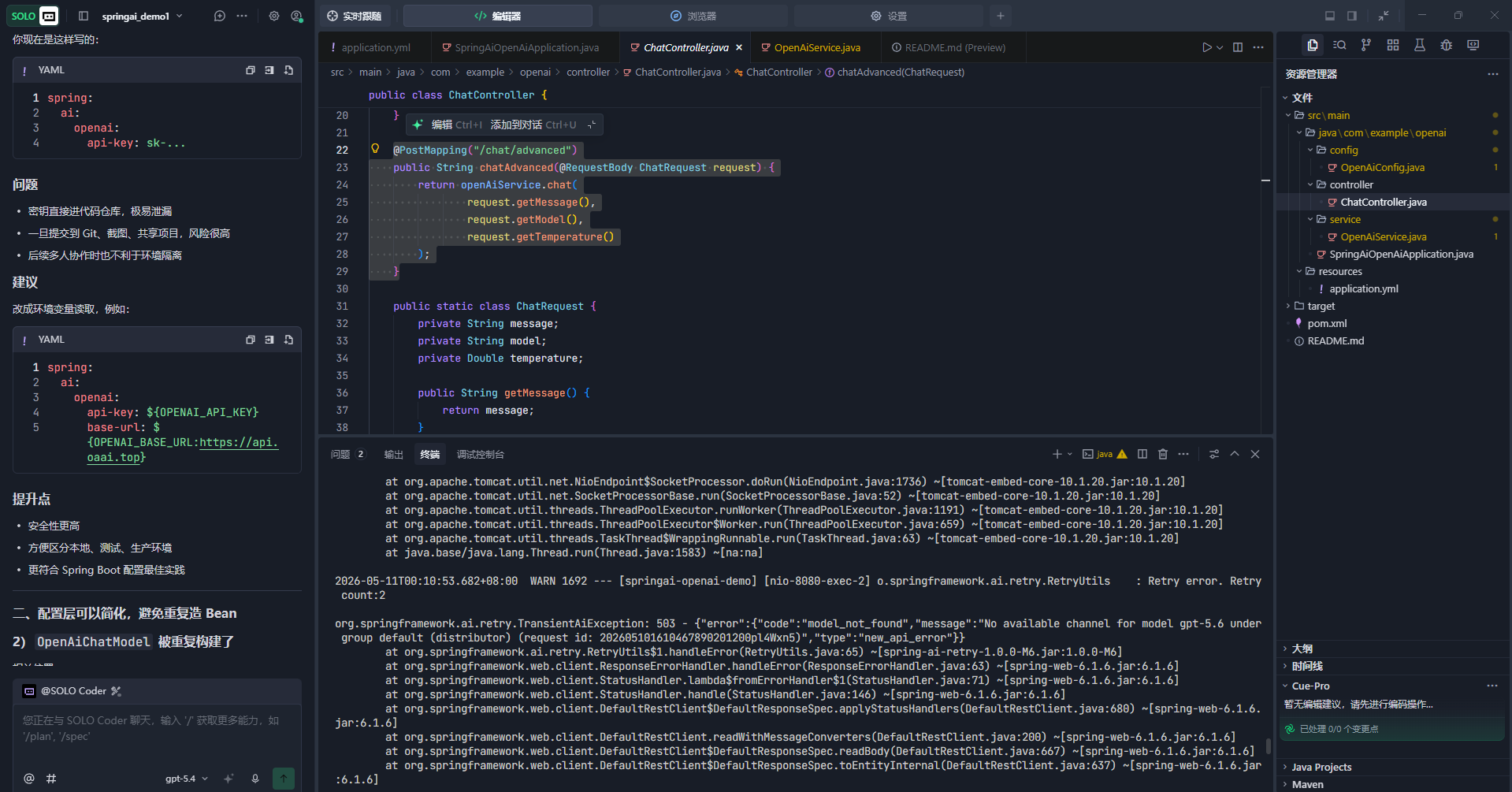Viewport: 1512px width, 792px height.
Task: Maximize the terminal panel with up chevron
Action: (1235, 454)
